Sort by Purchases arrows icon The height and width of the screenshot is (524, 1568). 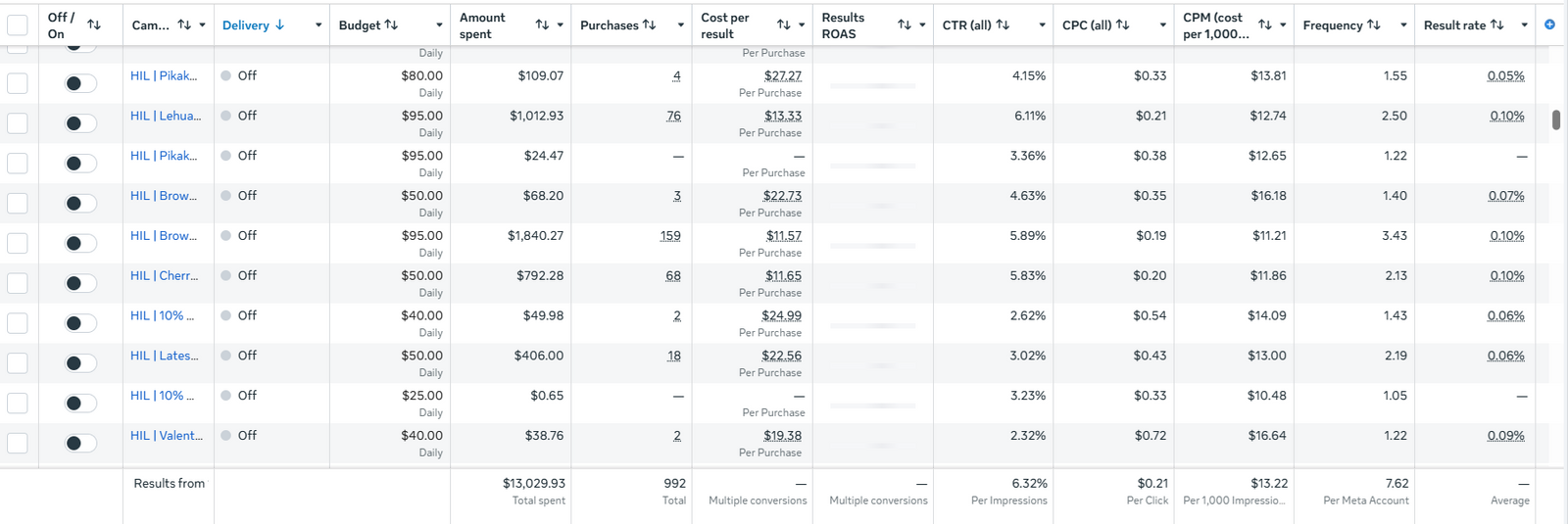tap(650, 24)
